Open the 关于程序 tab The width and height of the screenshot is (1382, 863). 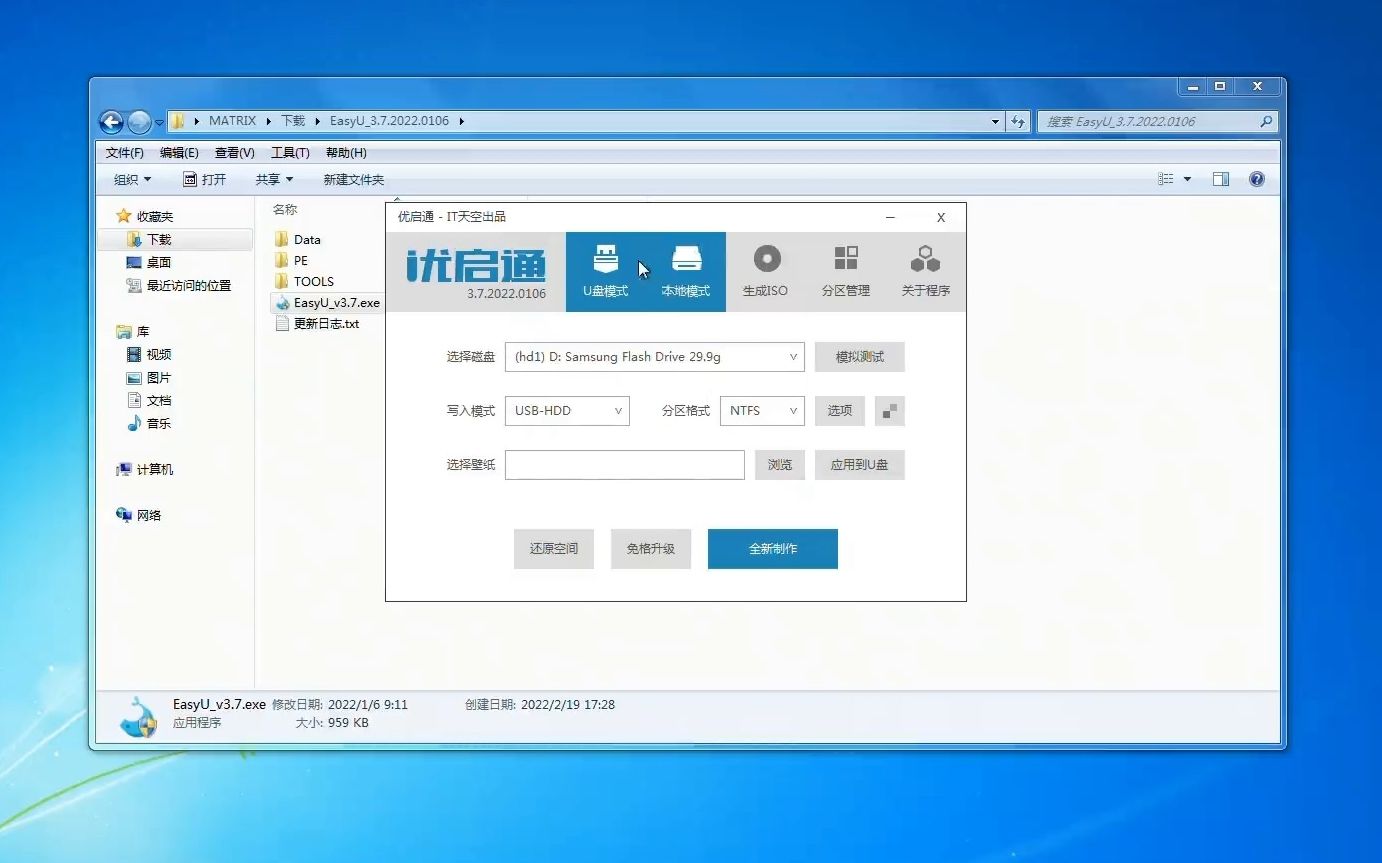(x=926, y=272)
